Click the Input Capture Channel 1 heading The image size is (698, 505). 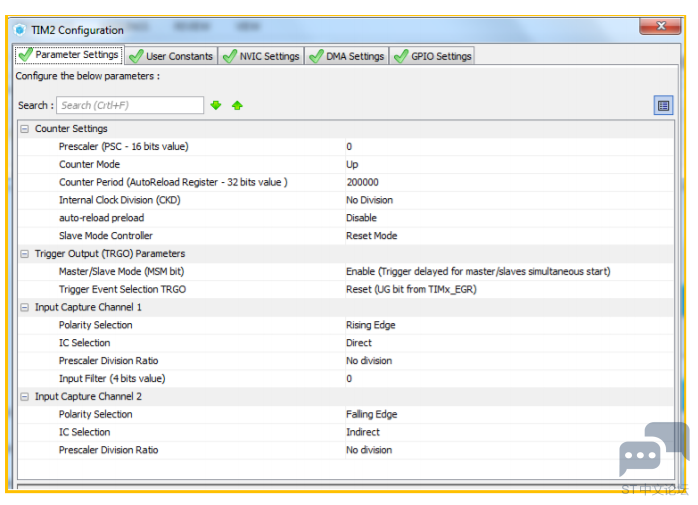point(88,307)
